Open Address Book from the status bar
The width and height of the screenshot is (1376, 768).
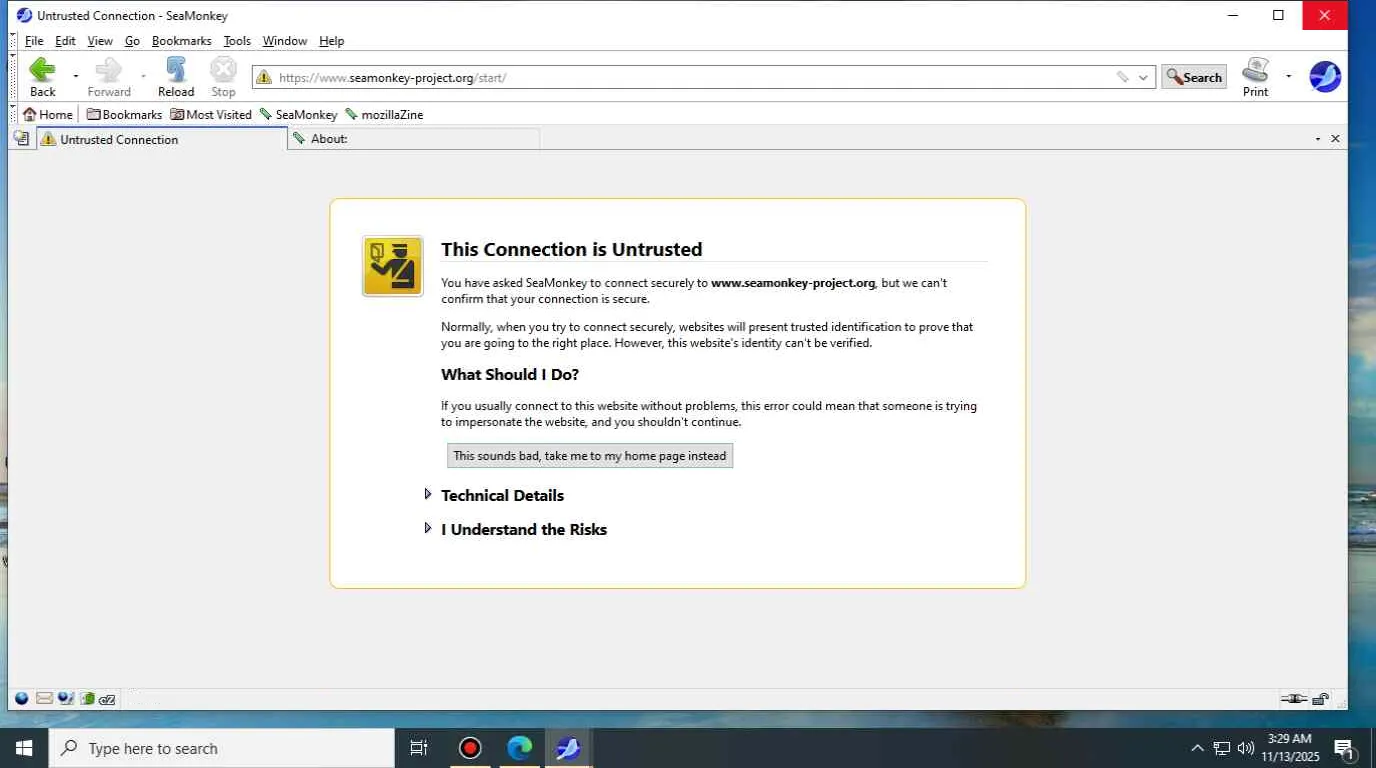coord(87,698)
